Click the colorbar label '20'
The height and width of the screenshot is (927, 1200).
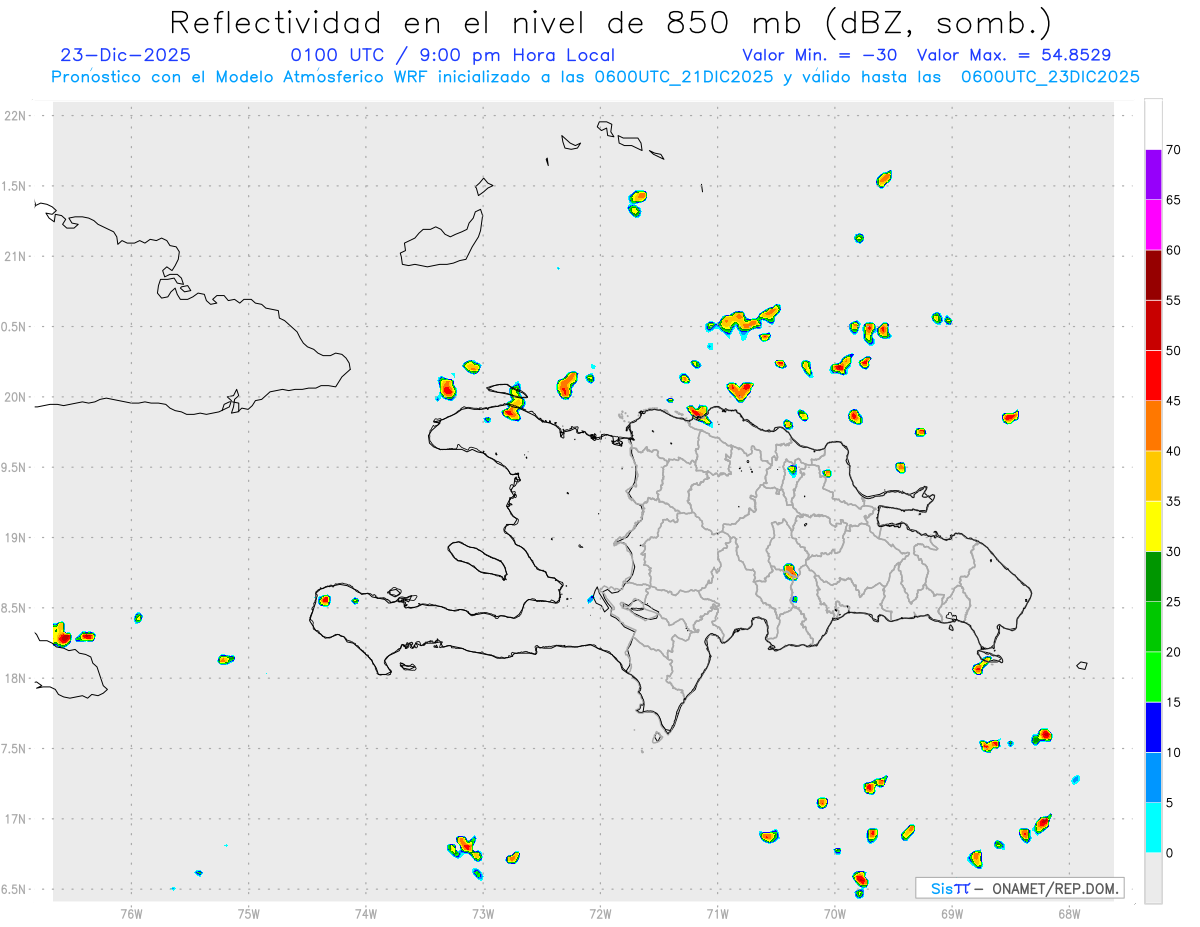[x=1174, y=652]
